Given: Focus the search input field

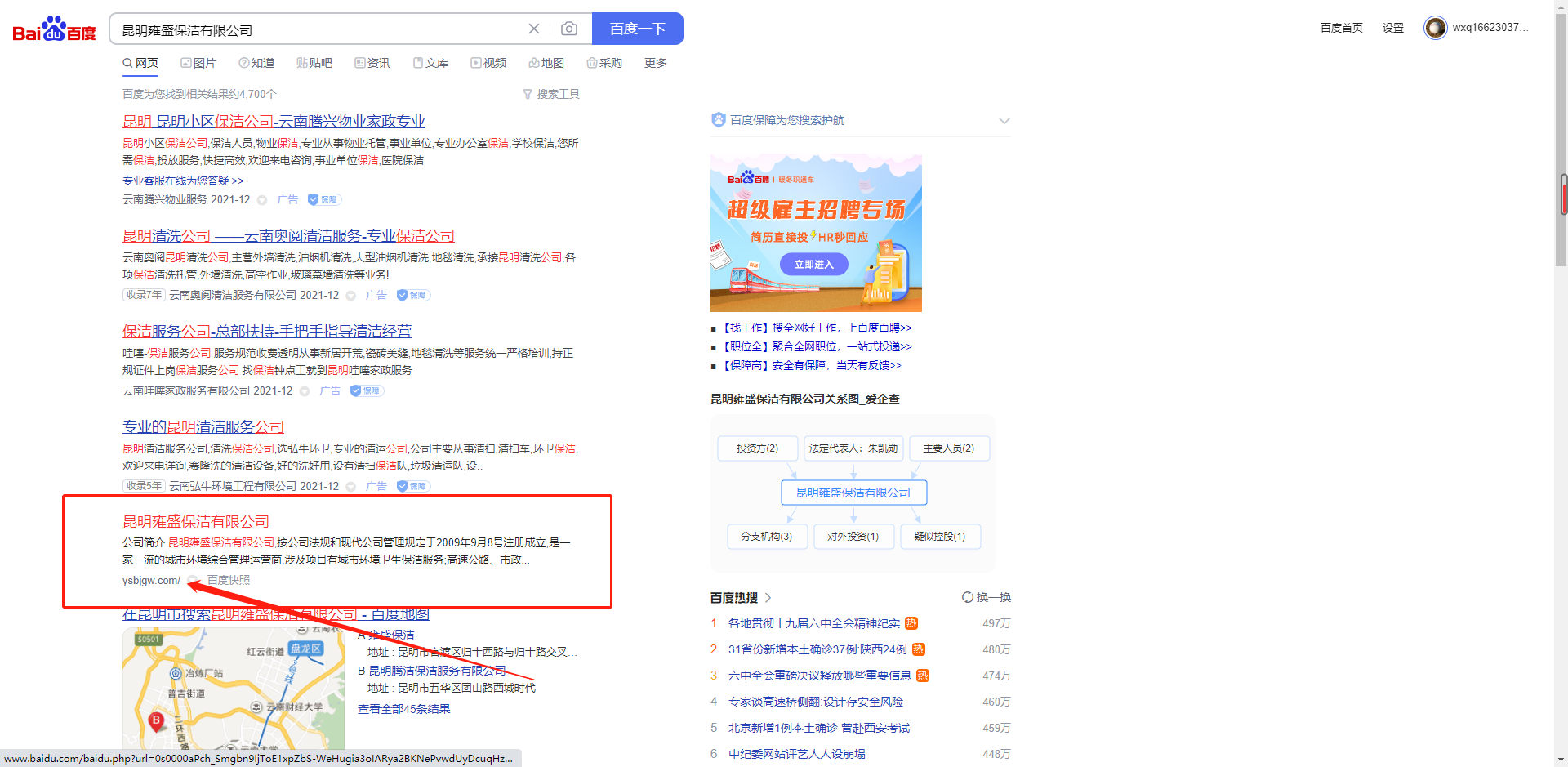Looking at the screenshot, I should [320, 29].
